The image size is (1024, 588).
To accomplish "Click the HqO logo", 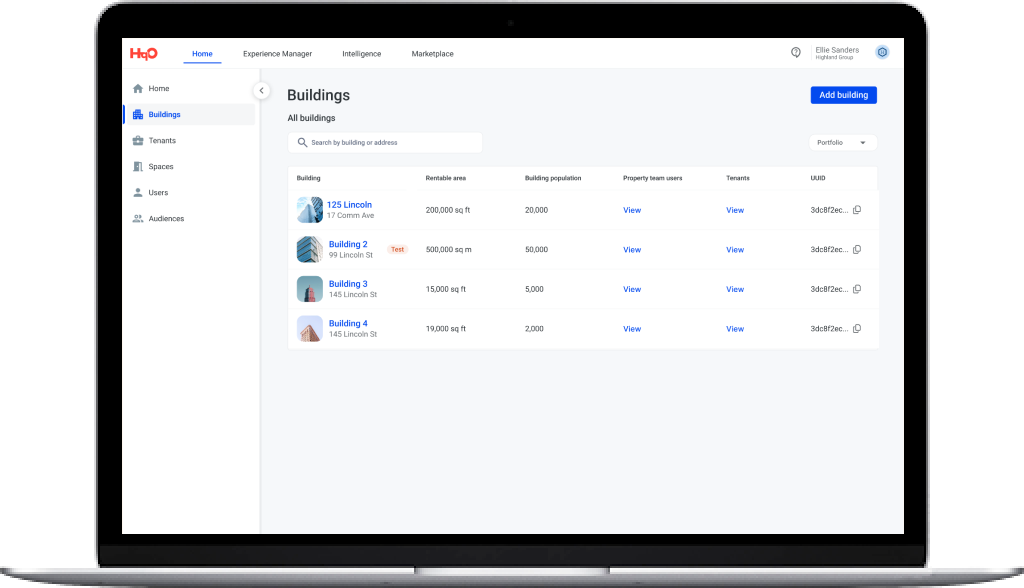I will 143,54.
